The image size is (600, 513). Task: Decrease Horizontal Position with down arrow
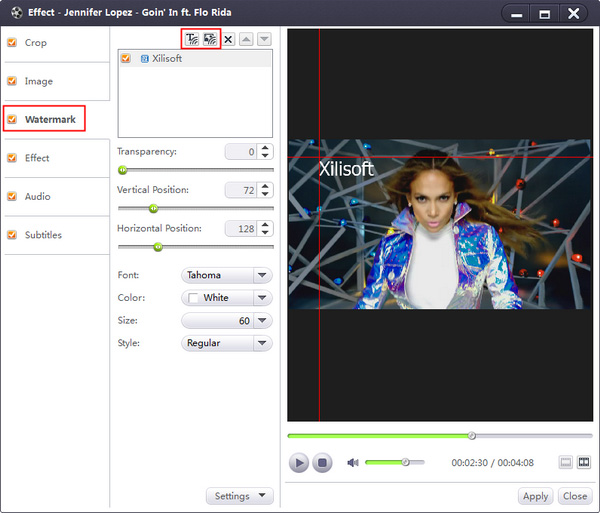tap(265, 233)
